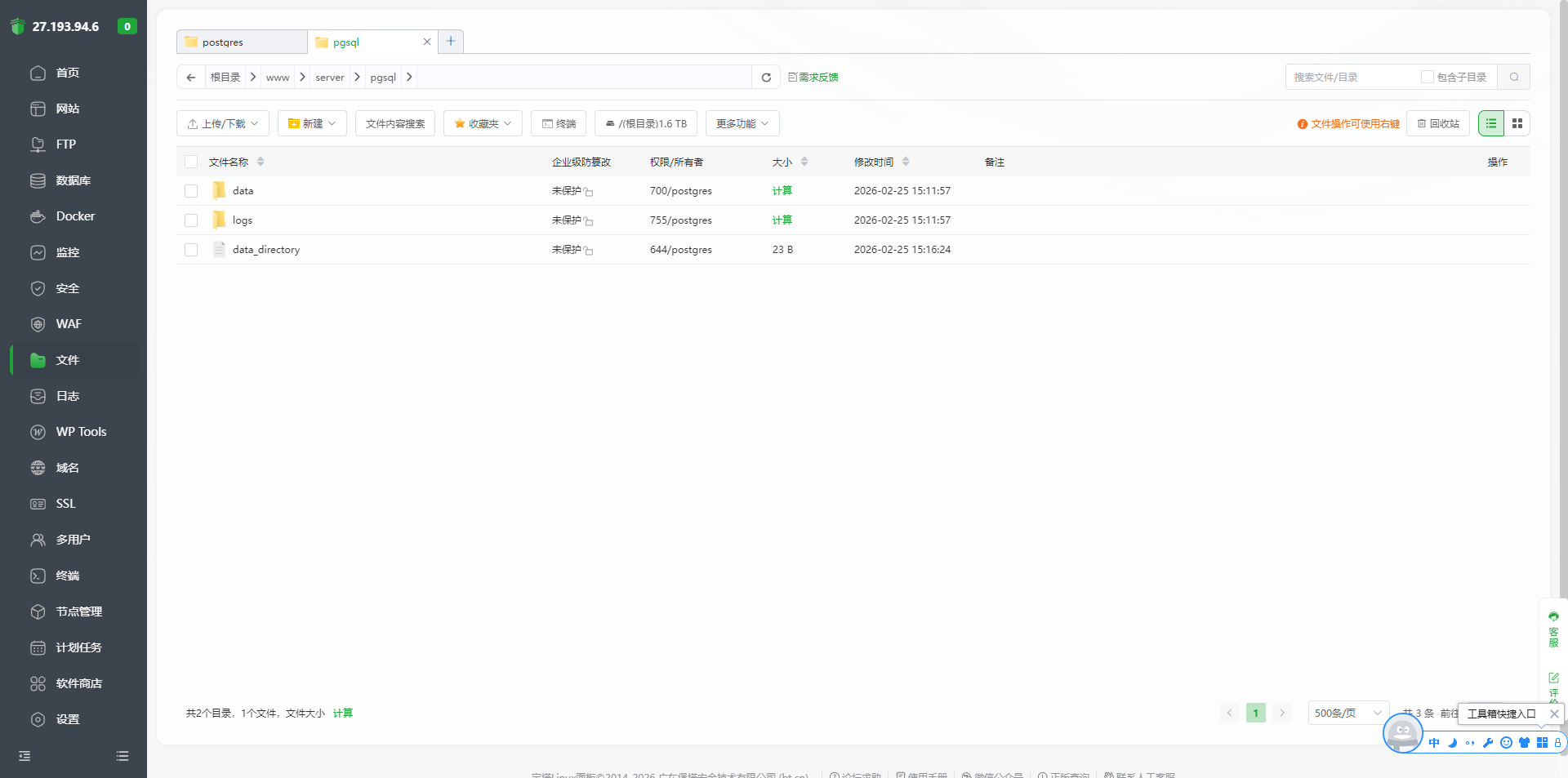1568x778 pixels.
Task: Click the 搜索文件/目录 search field
Action: tap(1352, 78)
